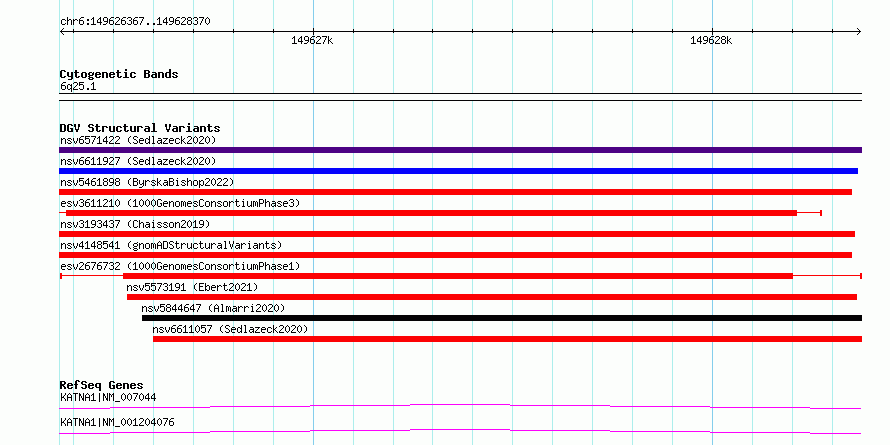Screen dimensions: 890x445
Task: Click the red bar under nsv5573191 label
Action: [x=492, y=297]
